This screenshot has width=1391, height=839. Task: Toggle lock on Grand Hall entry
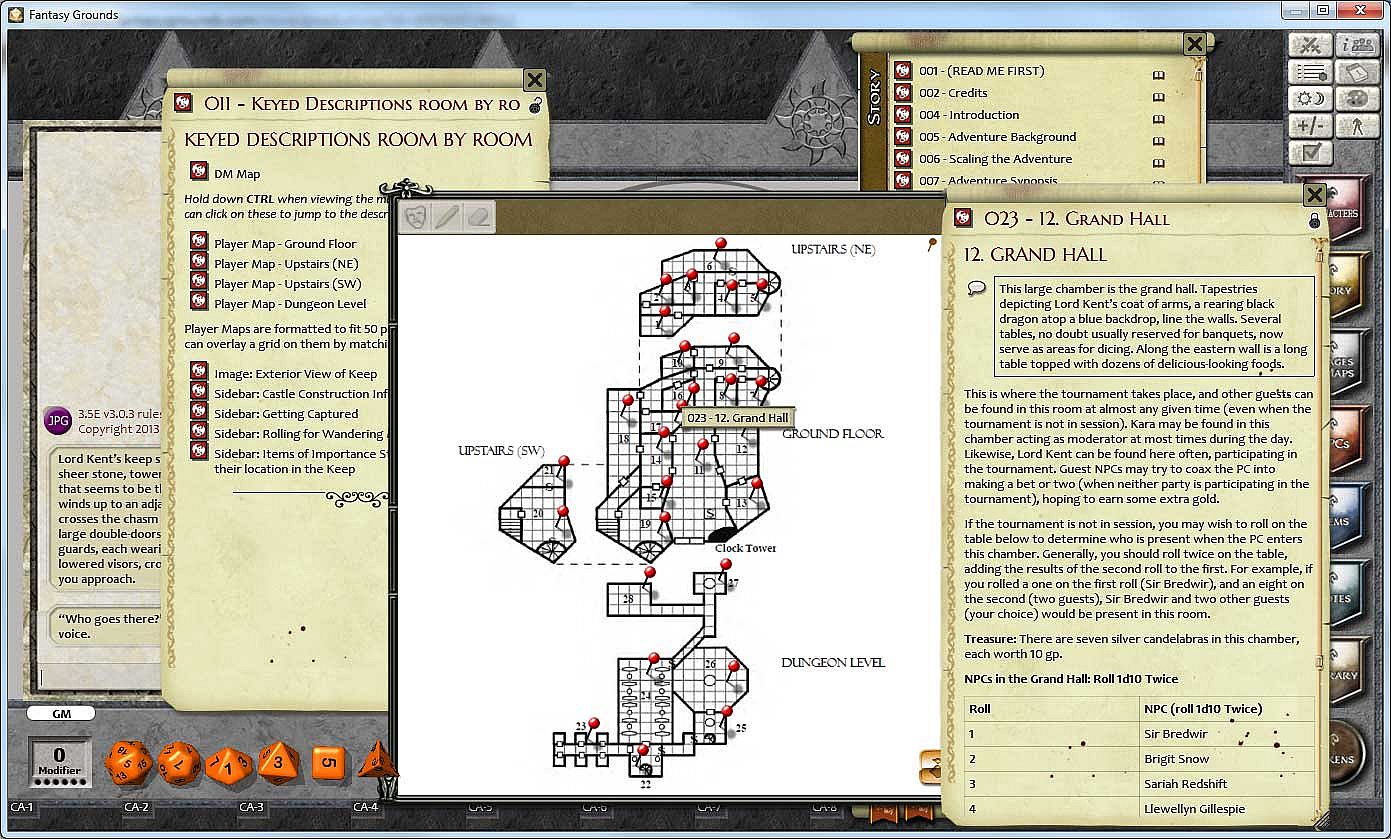[1314, 220]
